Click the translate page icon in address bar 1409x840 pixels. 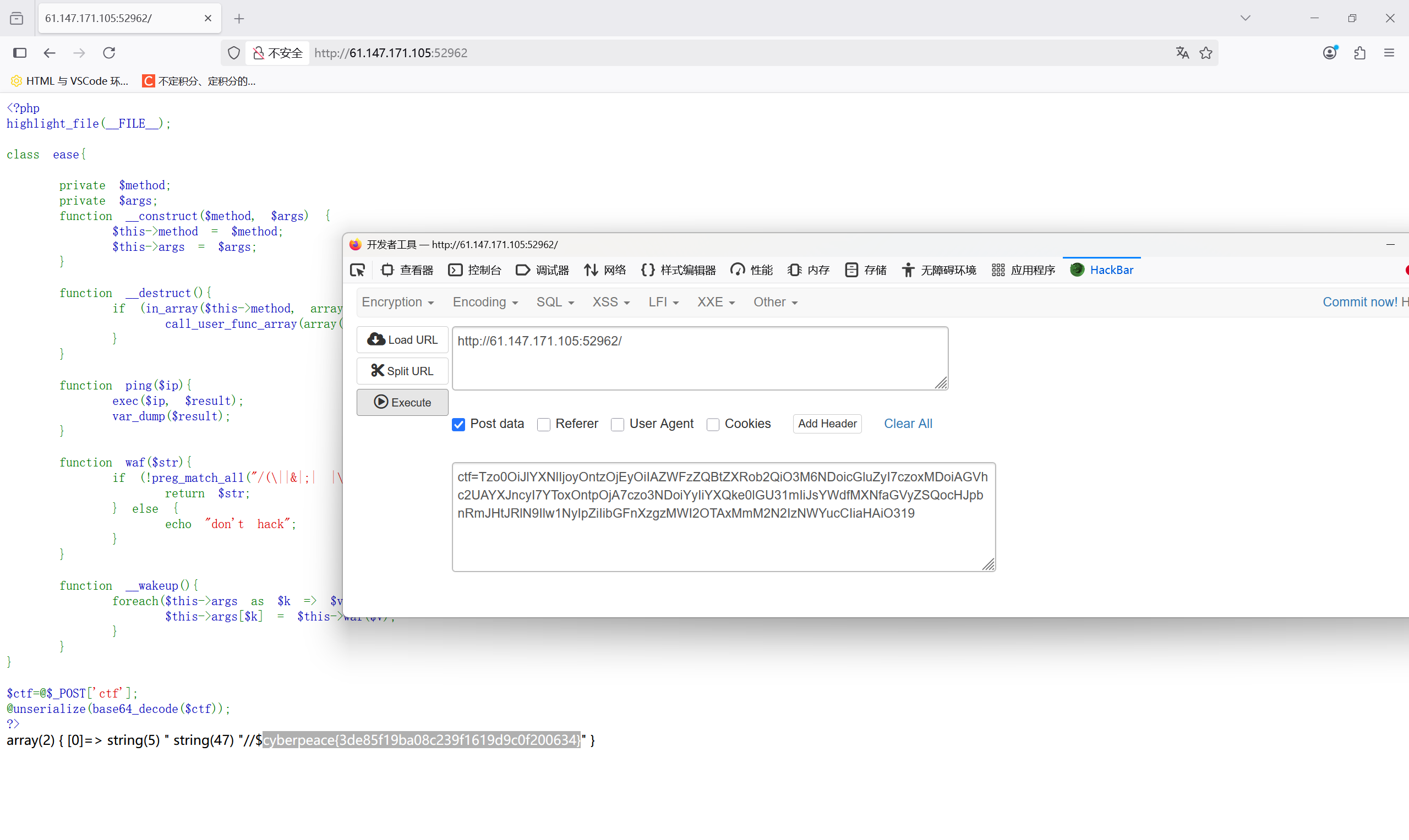pos(1182,53)
